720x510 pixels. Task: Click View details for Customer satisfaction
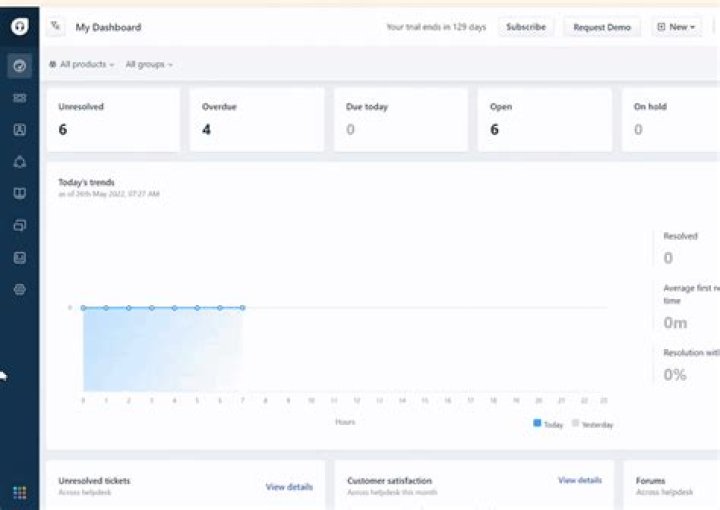pos(580,480)
